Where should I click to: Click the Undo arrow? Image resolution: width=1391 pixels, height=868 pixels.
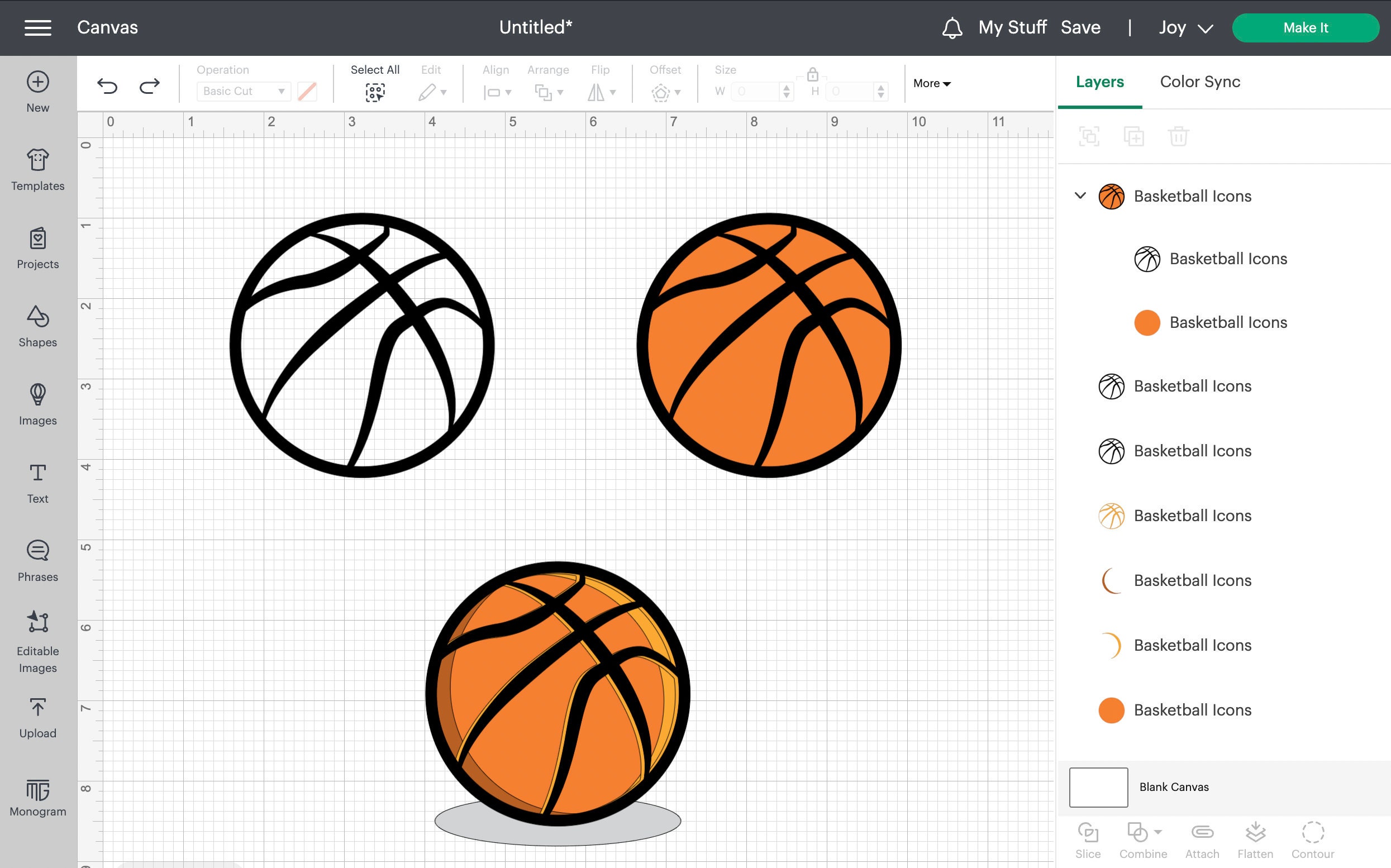(x=108, y=85)
